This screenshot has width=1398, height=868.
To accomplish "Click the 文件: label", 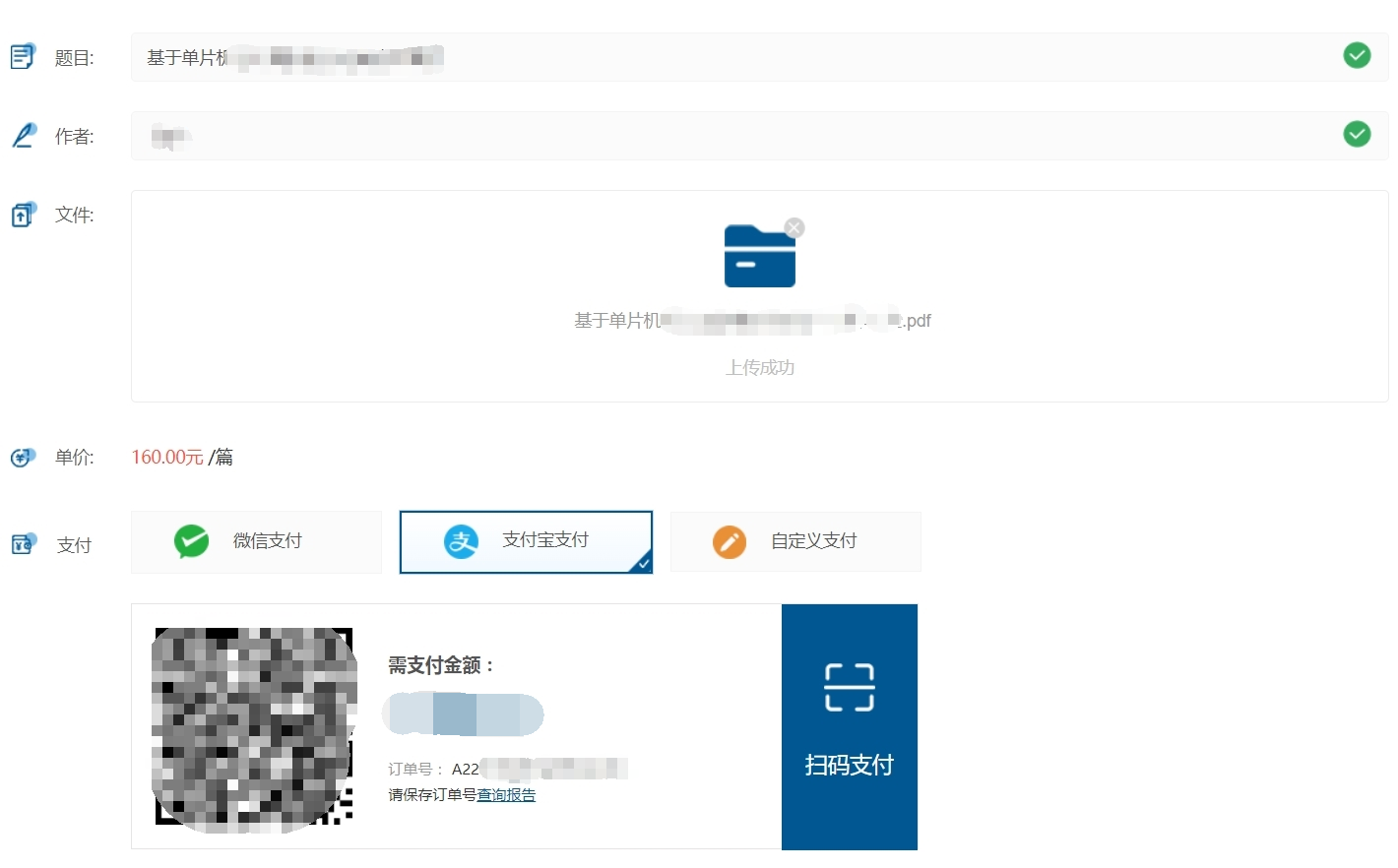I will point(75,215).
